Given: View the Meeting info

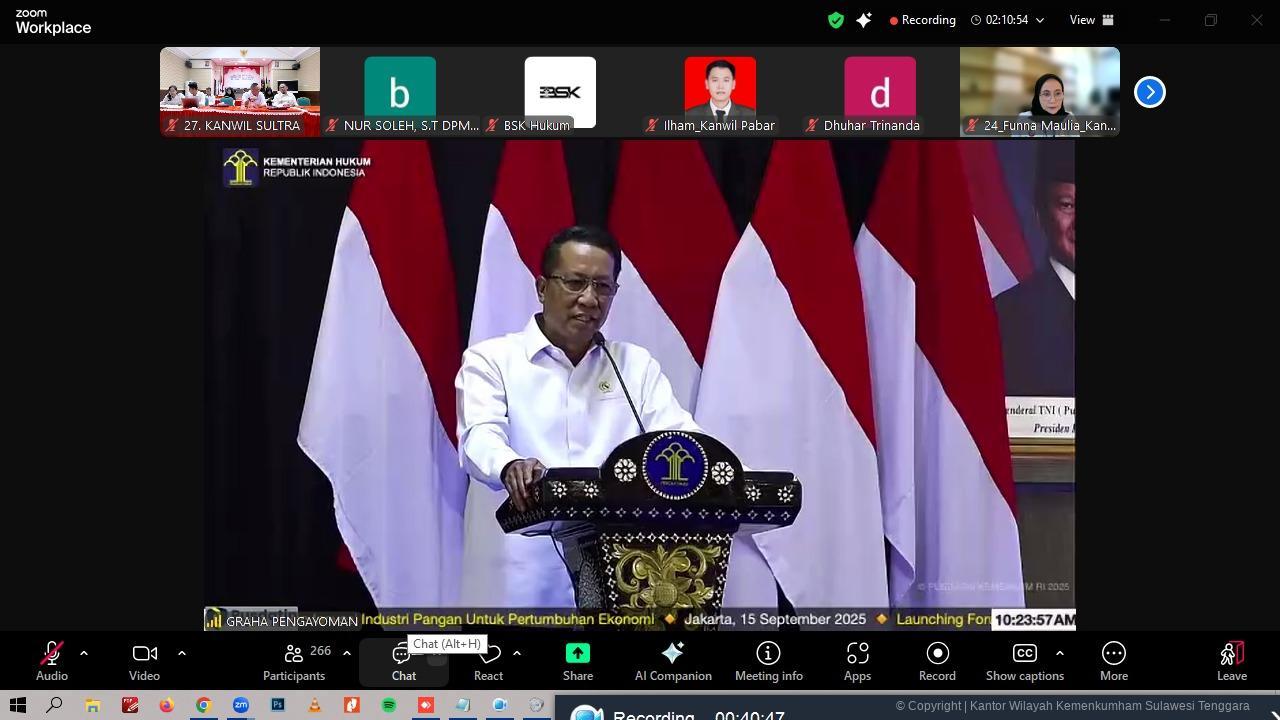Looking at the screenshot, I should [x=768, y=660].
